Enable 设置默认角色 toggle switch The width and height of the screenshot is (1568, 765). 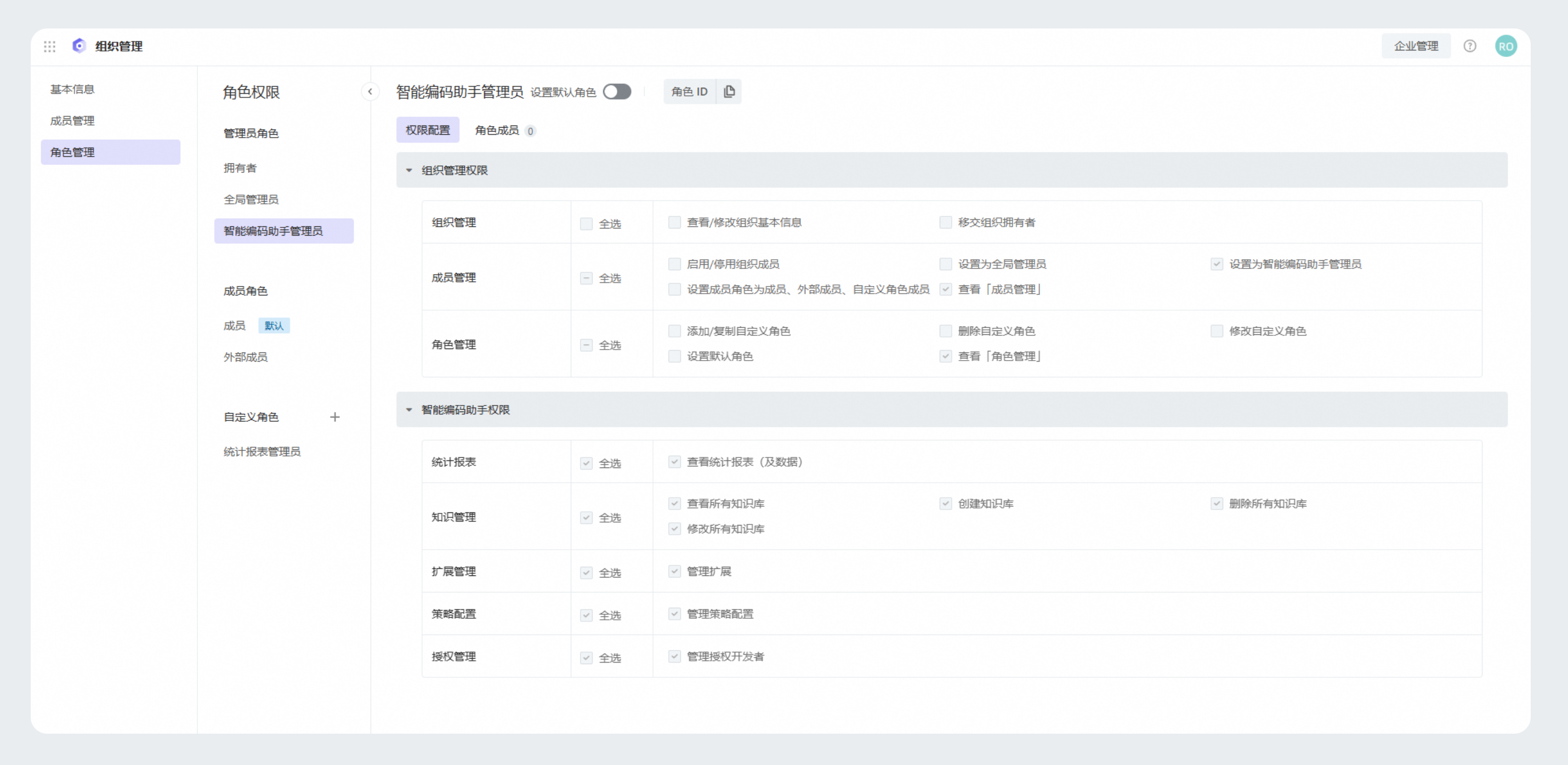coord(617,90)
